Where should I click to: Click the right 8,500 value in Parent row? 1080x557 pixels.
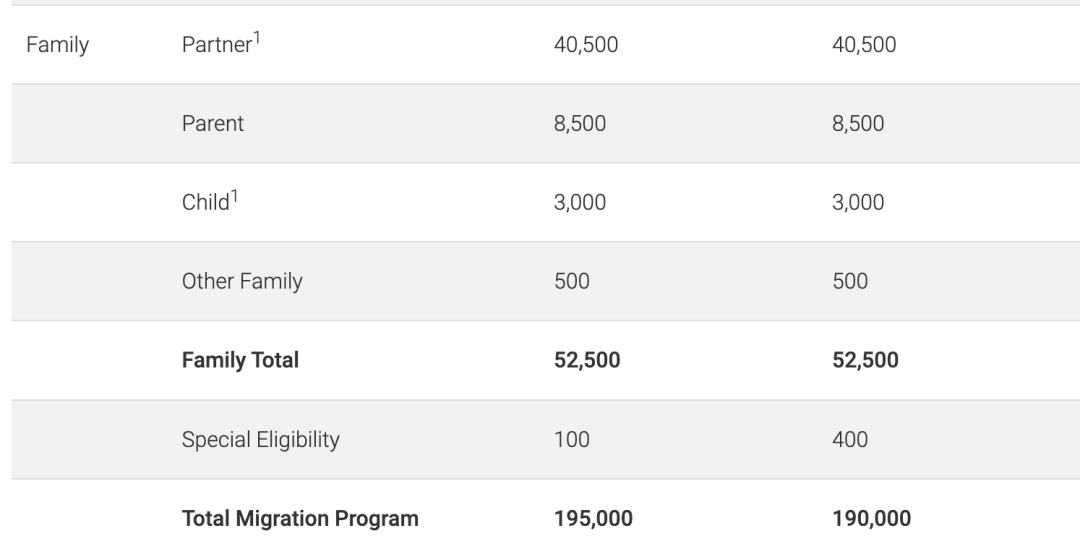[x=858, y=124]
